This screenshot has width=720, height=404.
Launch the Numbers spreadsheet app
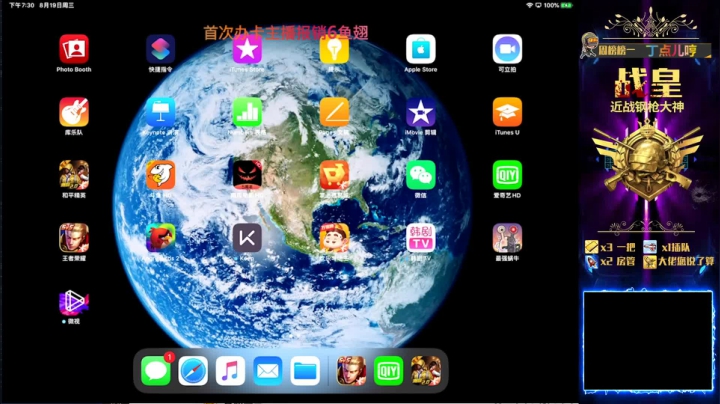point(247,112)
